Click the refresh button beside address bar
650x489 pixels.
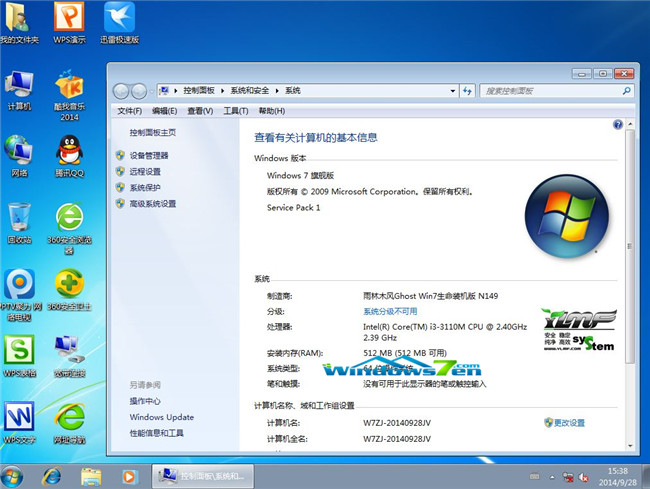click(467, 91)
